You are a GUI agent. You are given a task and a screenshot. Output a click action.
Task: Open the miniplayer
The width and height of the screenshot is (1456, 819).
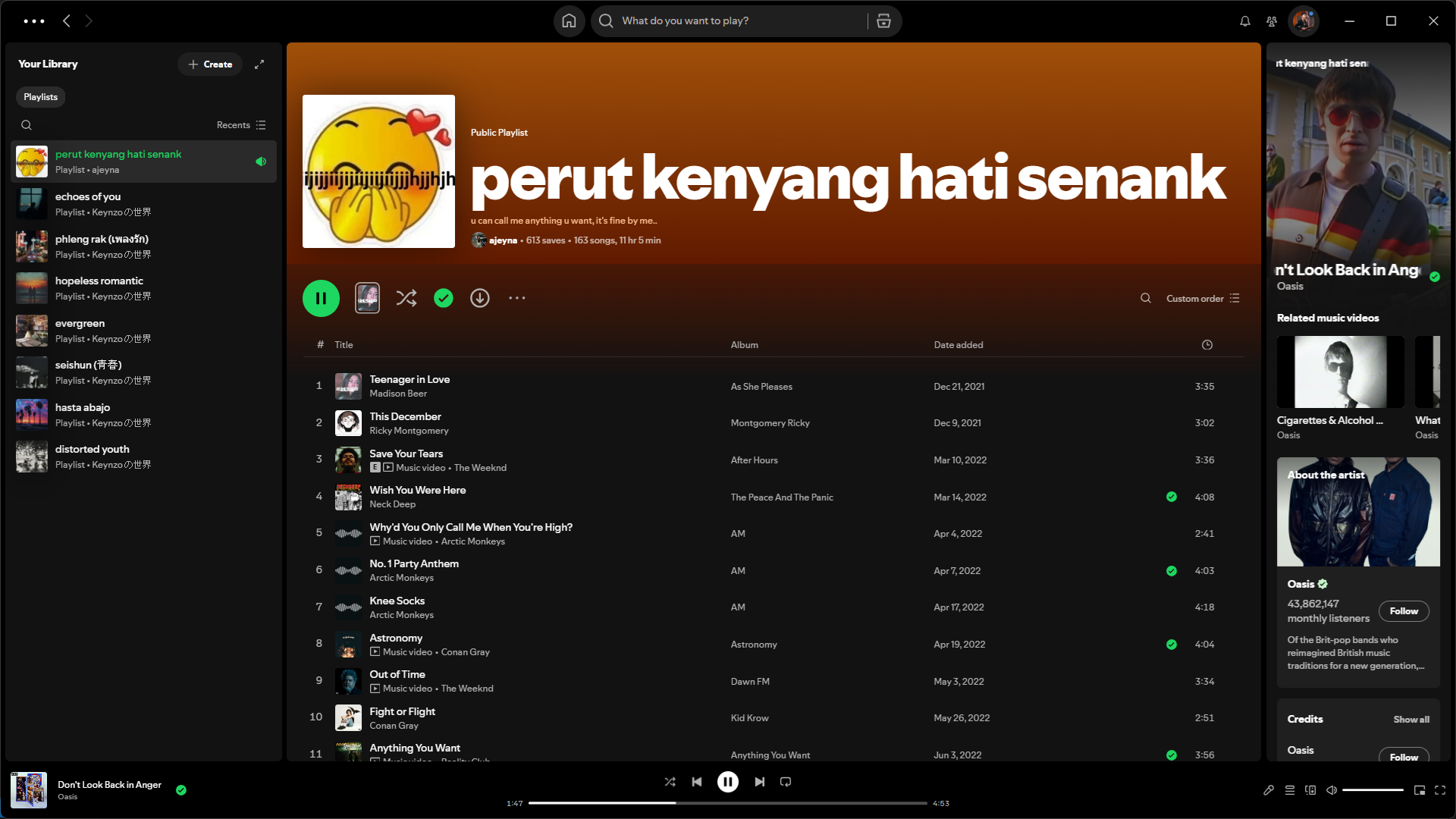coord(1420,790)
